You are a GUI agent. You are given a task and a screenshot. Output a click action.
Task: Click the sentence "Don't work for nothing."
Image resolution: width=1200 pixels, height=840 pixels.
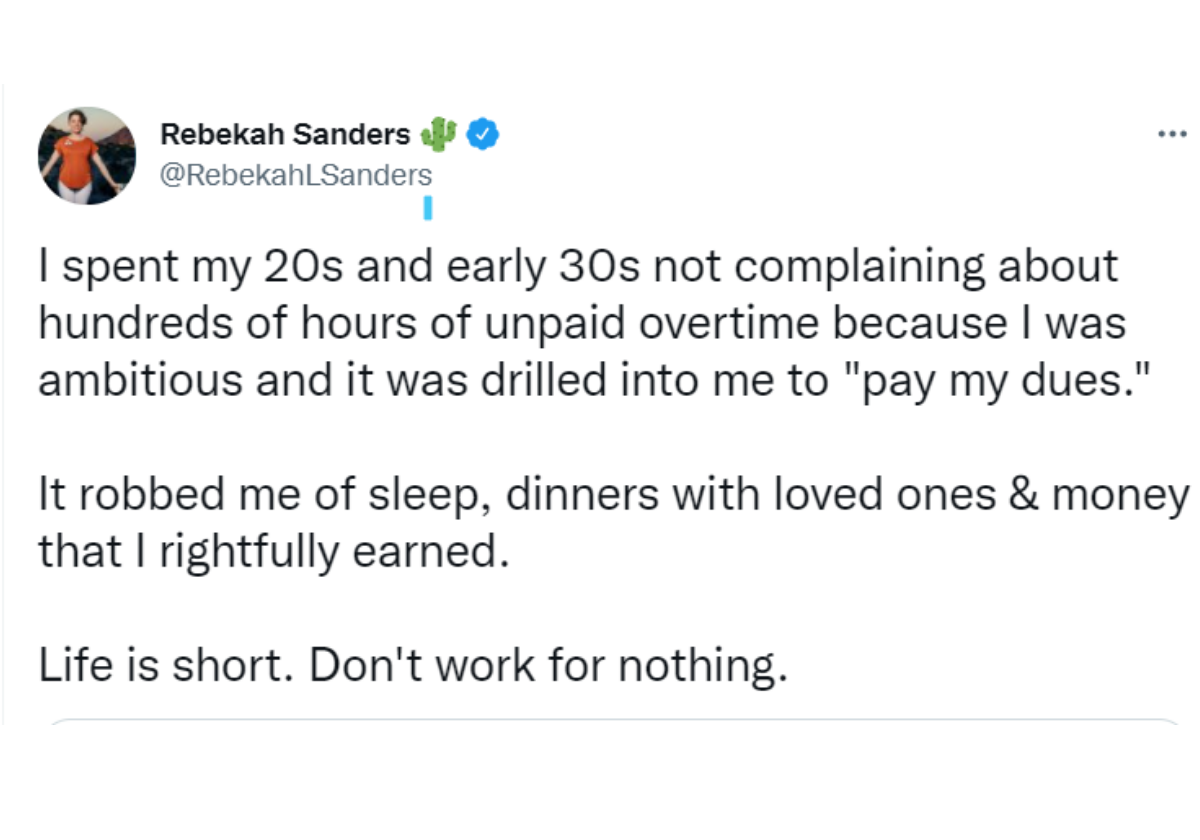click(544, 665)
